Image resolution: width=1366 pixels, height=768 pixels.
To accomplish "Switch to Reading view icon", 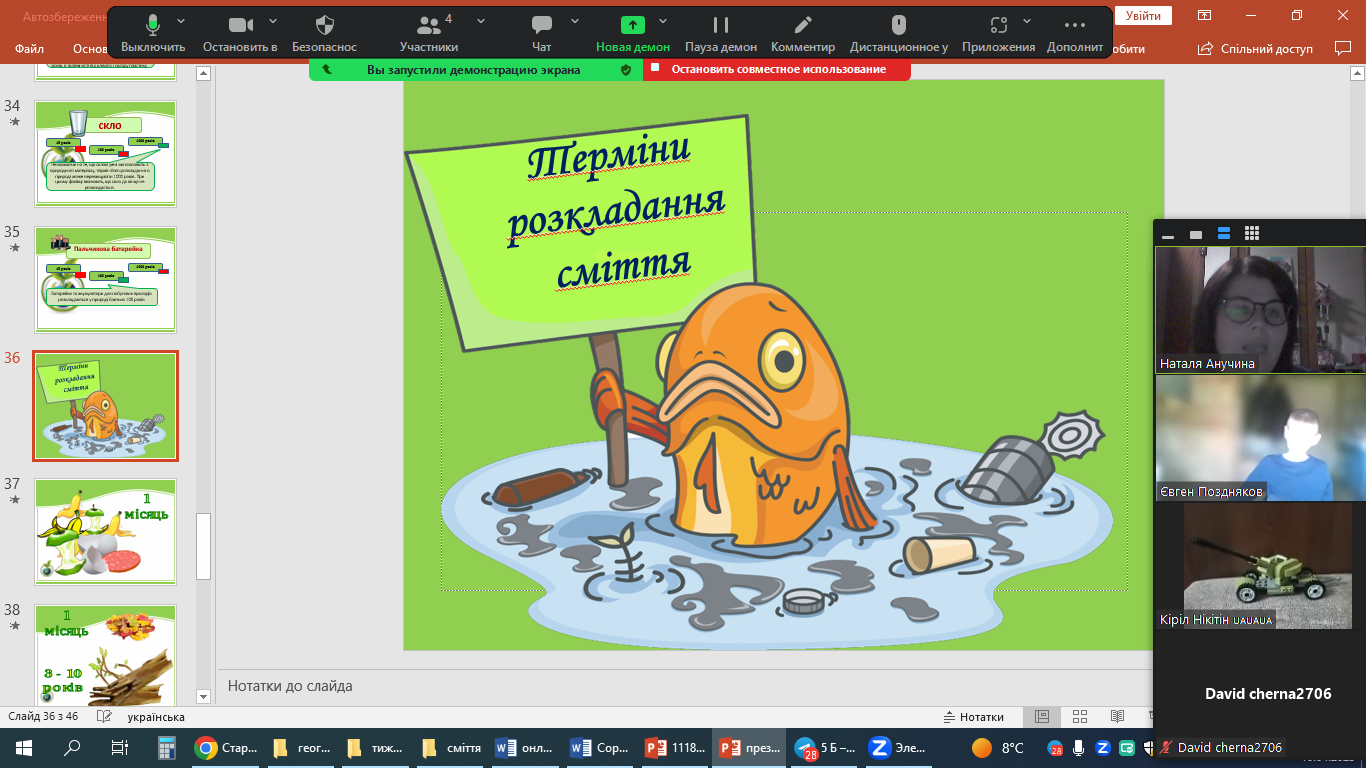I will pyautogui.click(x=1118, y=717).
